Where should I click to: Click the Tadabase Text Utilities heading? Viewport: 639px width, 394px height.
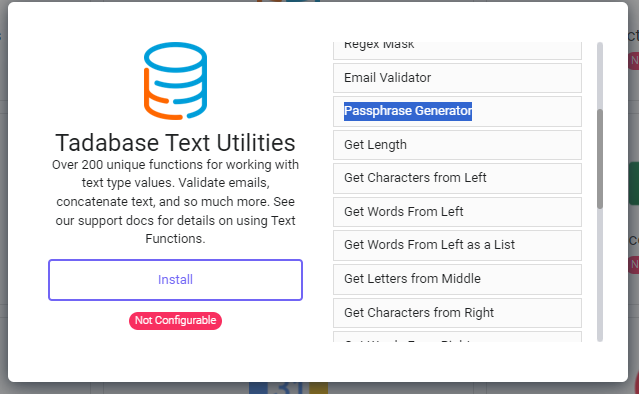tap(175, 143)
